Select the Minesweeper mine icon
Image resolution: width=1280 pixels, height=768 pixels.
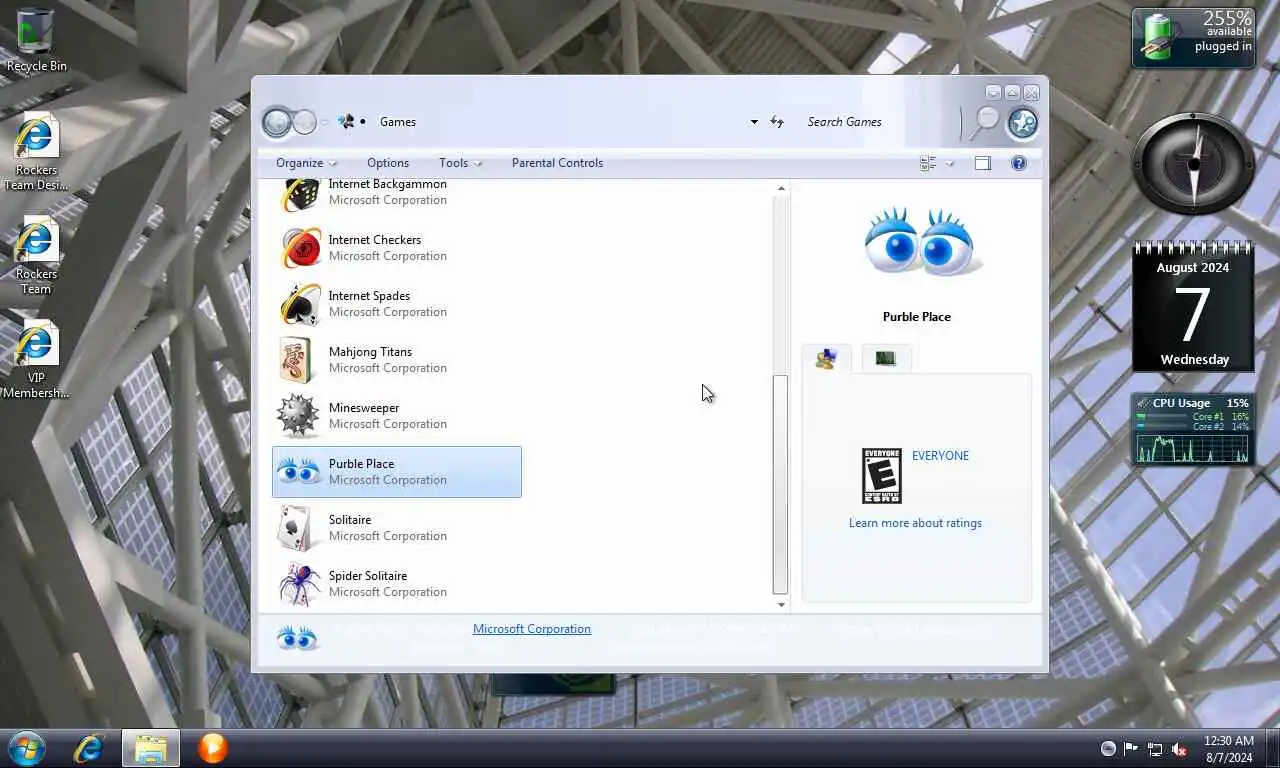299,416
